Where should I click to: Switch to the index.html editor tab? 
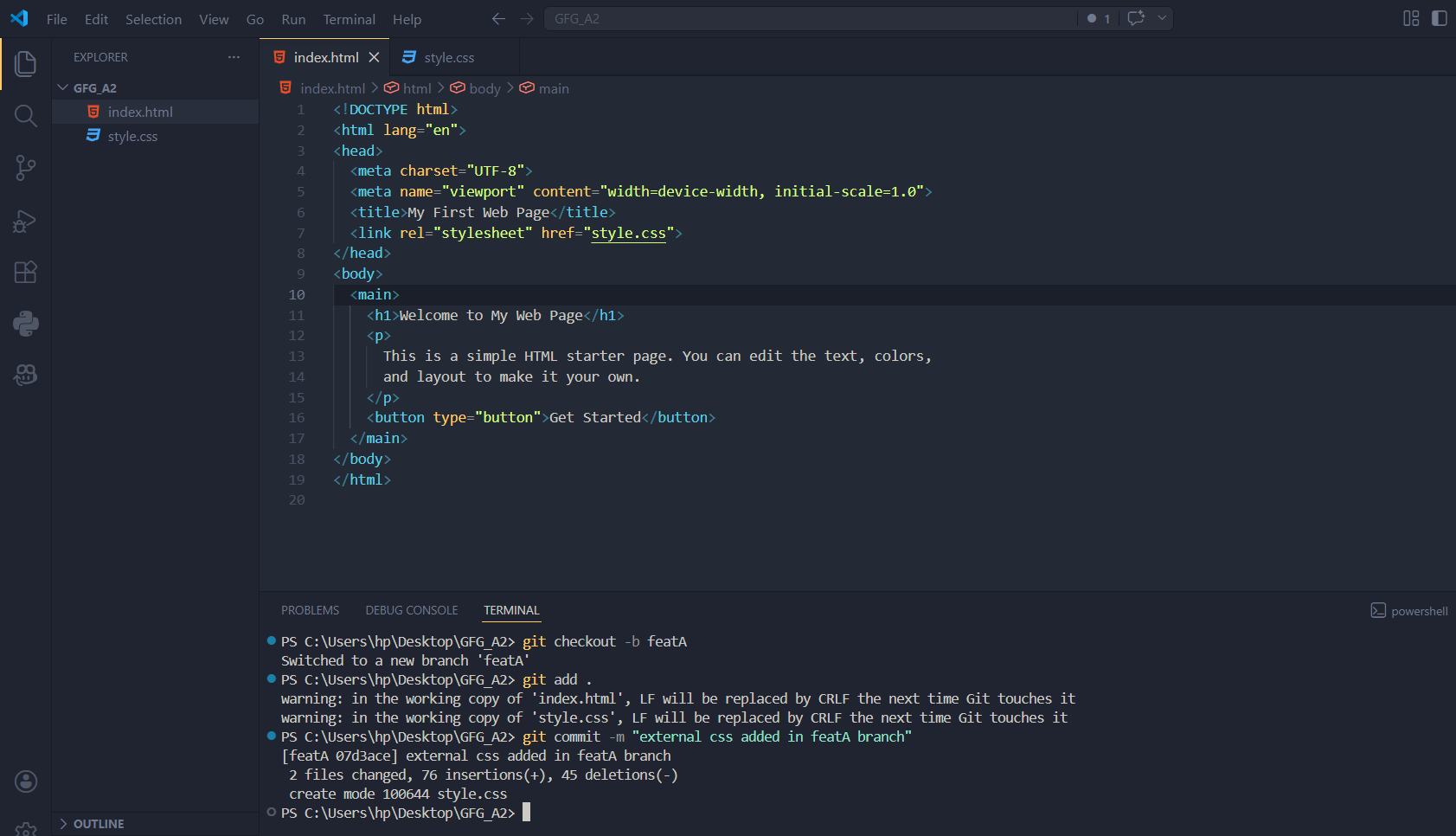[x=325, y=57]
